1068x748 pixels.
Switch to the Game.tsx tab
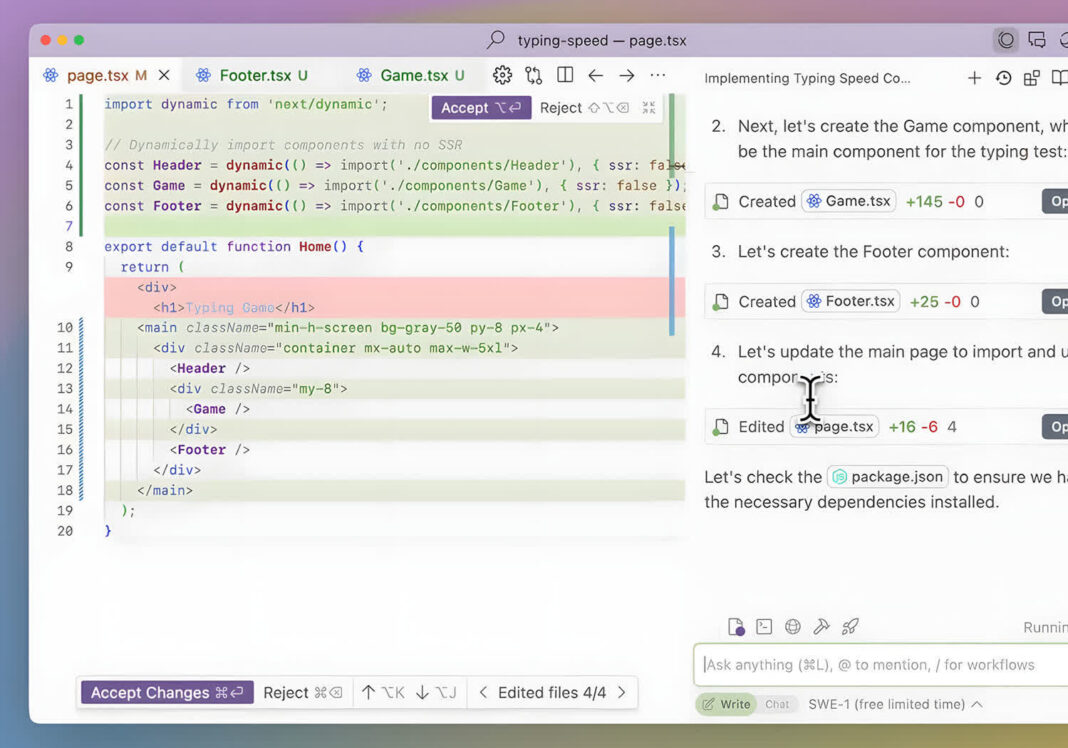[x=414, y=75]
